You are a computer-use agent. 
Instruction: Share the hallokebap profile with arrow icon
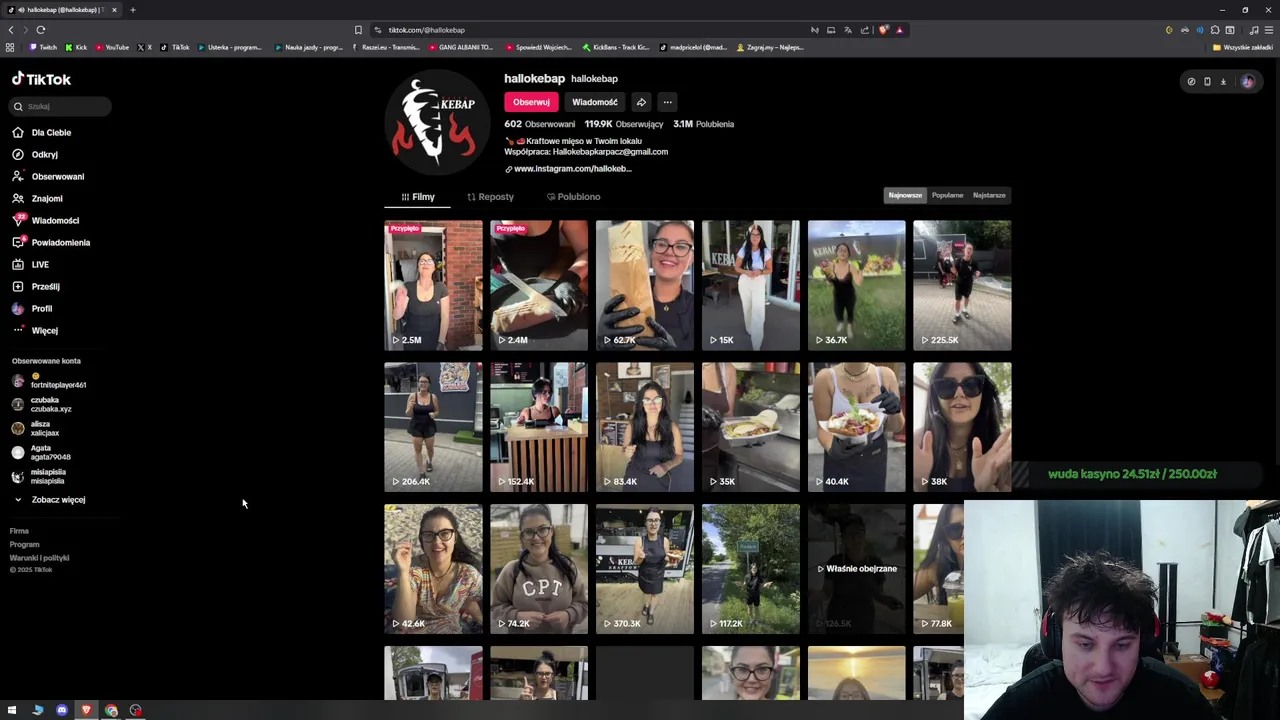pyautogui.click(x=641, y=102)
